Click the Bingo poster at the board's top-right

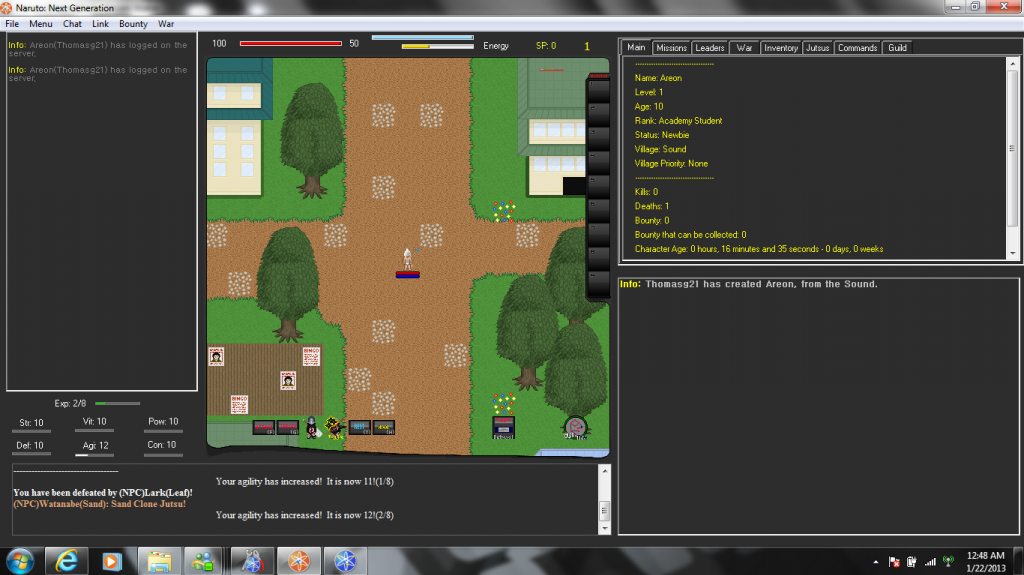[312, 356]
